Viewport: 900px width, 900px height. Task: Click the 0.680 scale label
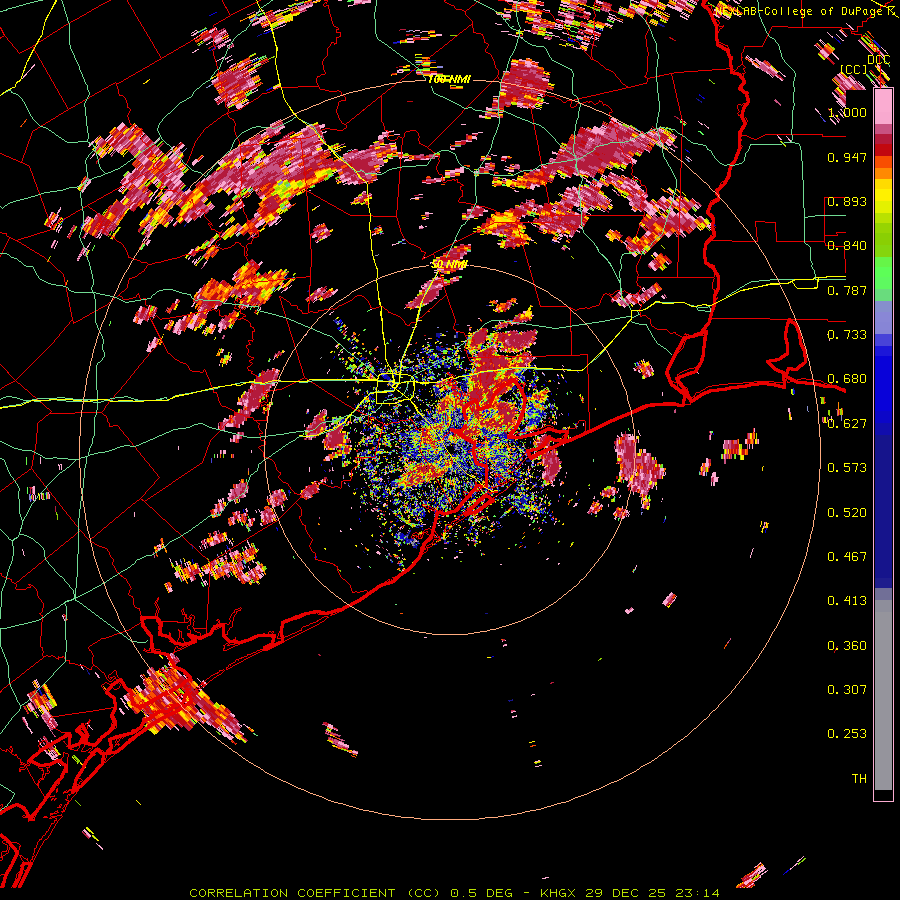[x=847, y=379]
